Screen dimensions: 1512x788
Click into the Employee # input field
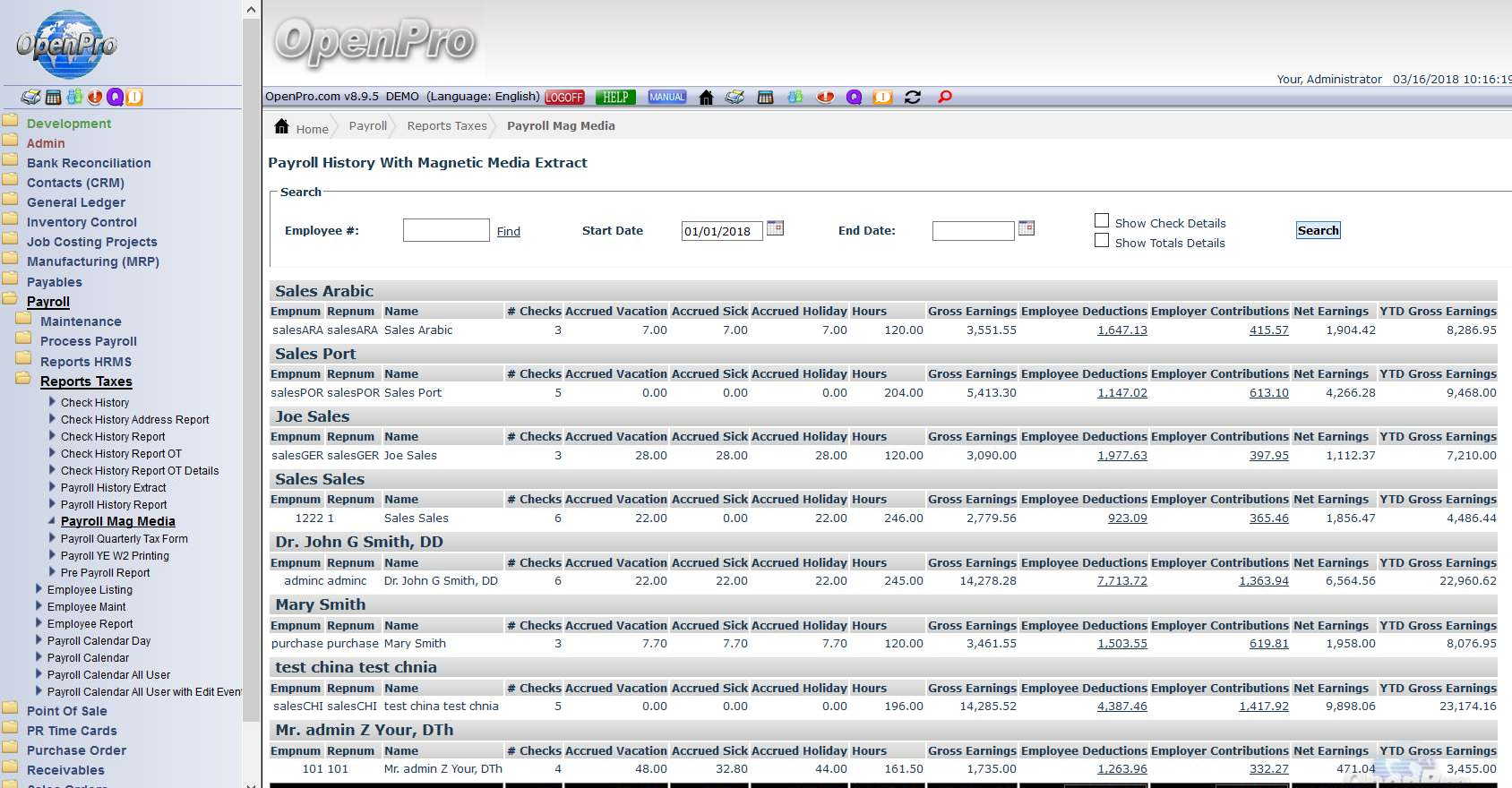click(x=446, y=230)
